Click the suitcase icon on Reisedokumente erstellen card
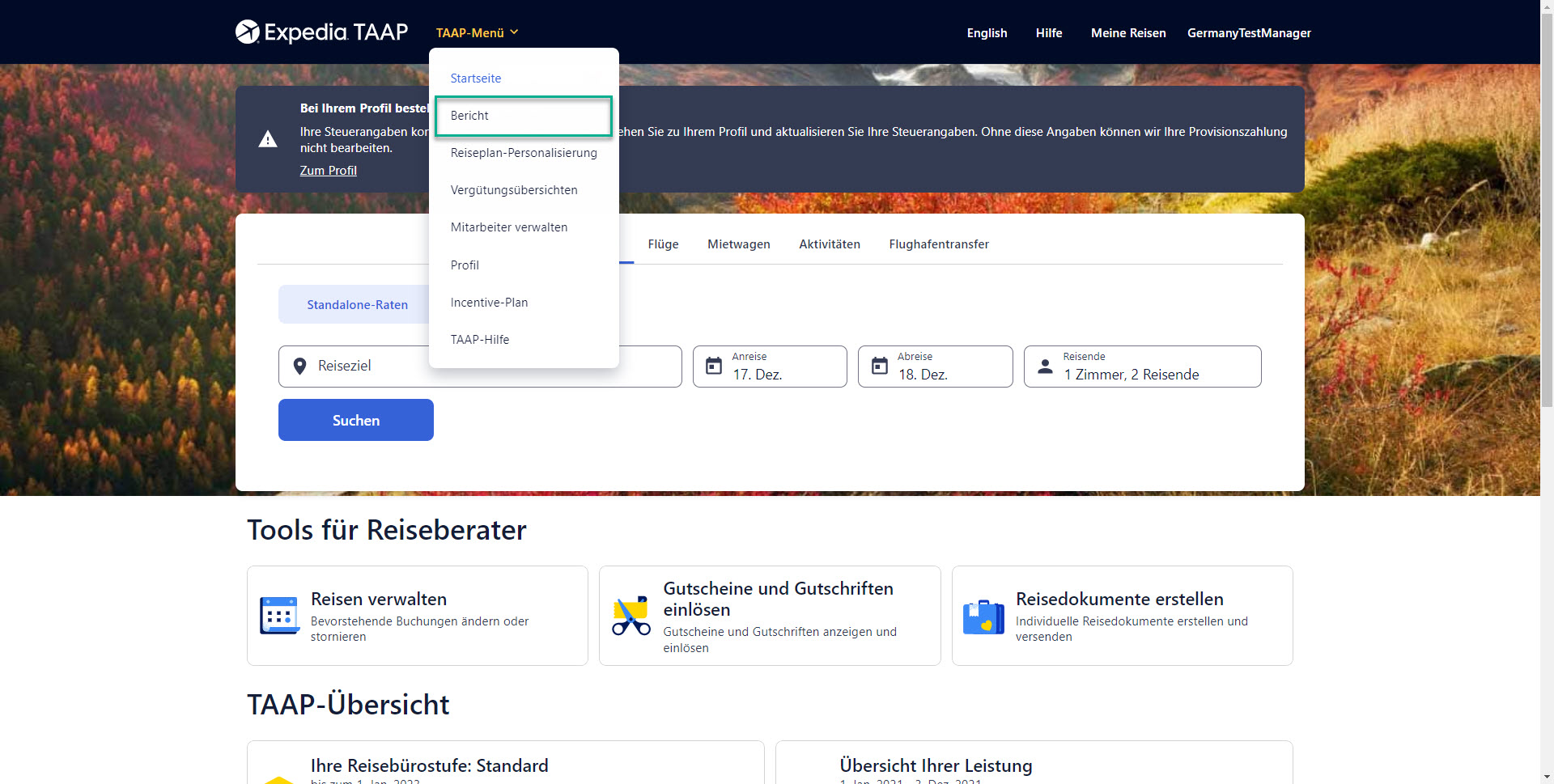This screenshot has height=784, width=1554. click(x=983, y=617)
